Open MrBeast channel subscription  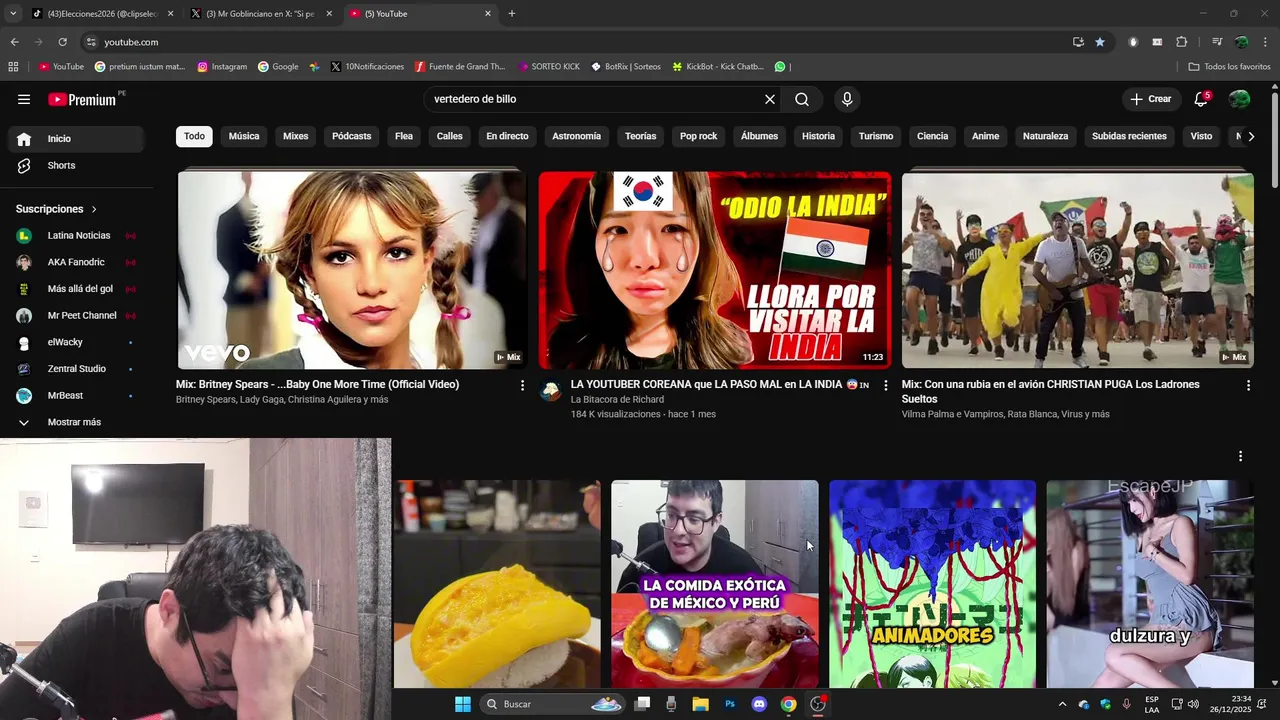point(75,395)
